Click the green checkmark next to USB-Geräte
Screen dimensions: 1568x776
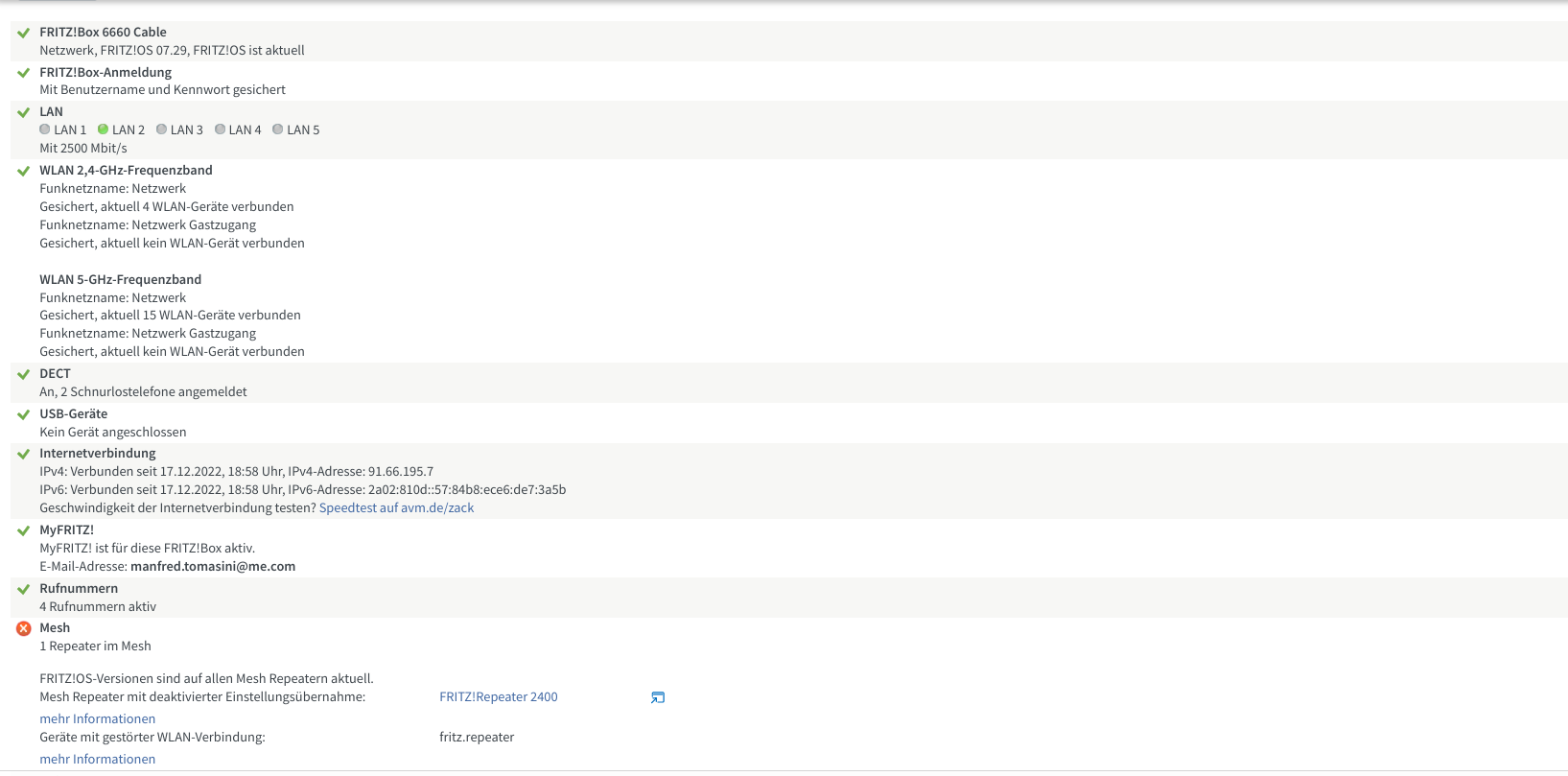click(24, 414)
